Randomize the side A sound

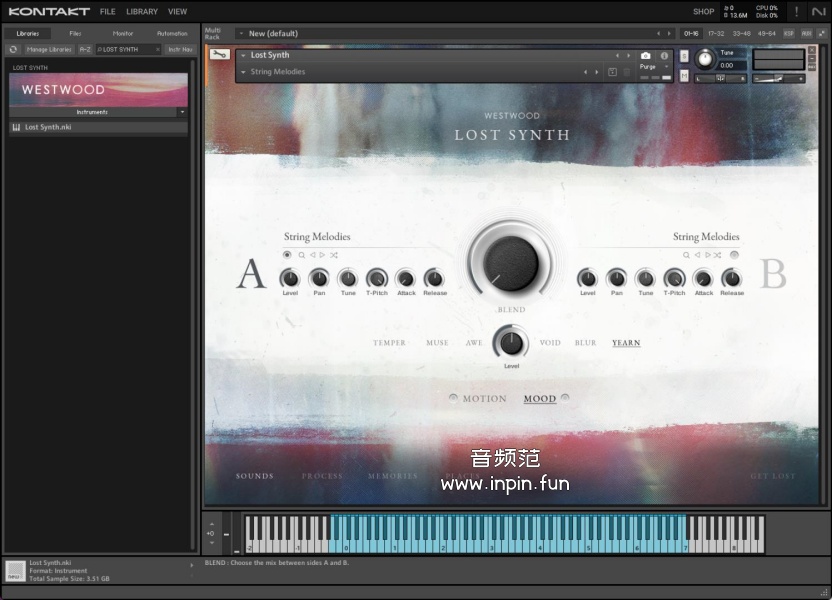(x=334, y=255)
